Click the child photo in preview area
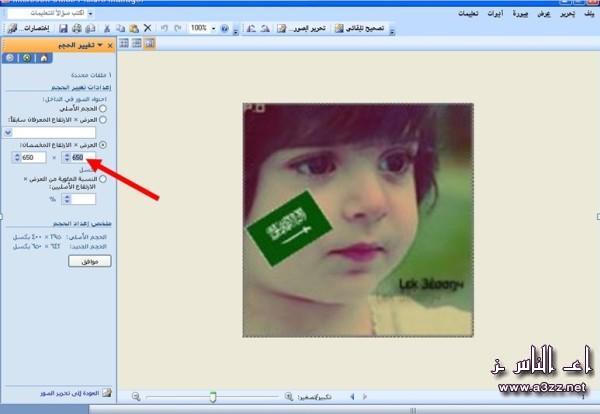This screenshot has width=600, height=414. [x=358, y=220]
